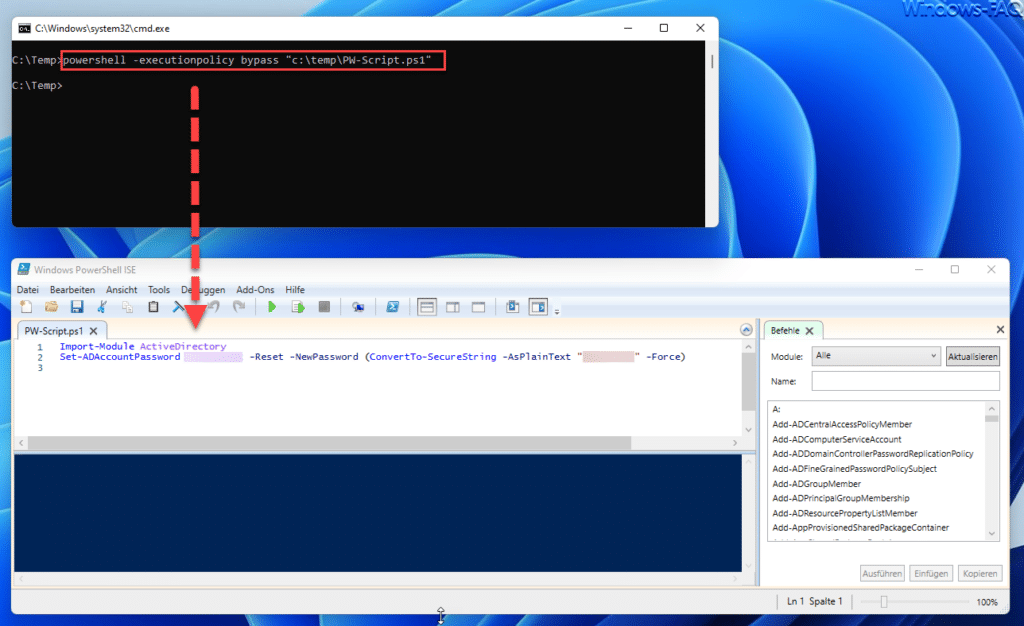Click the Windows PowerShell ISE title icon

pos(24,269)
